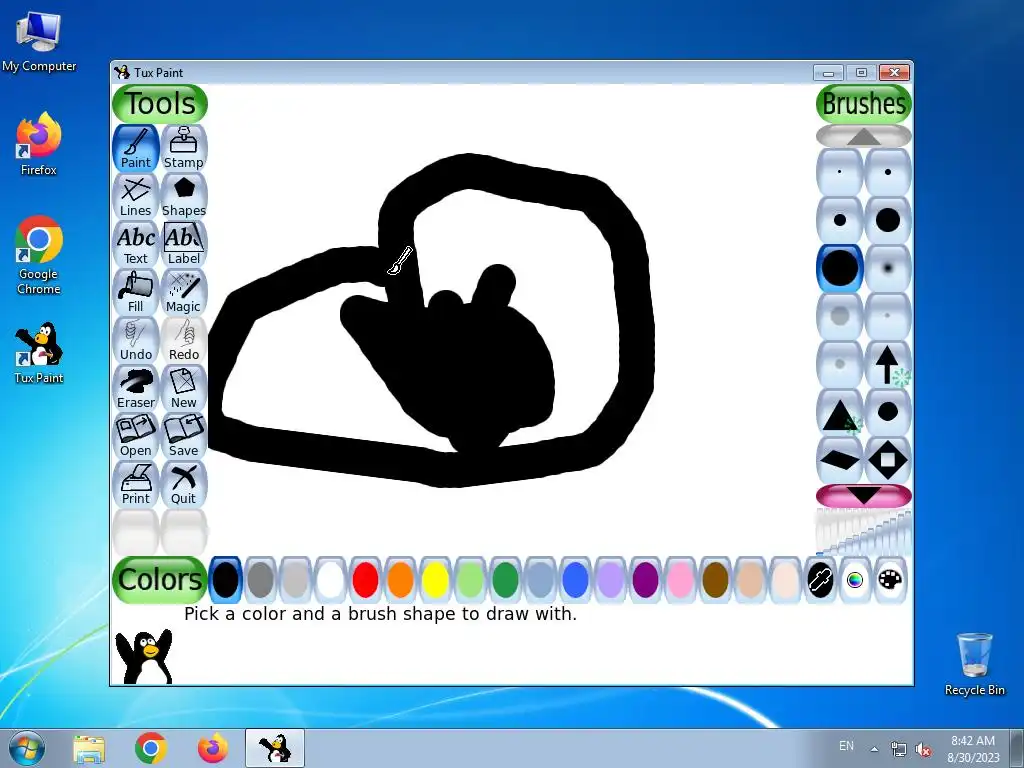The width and height of the screenshot is (1024, 768).
Task: Choose the black triangle brush
Action: [x=840, y=412]
